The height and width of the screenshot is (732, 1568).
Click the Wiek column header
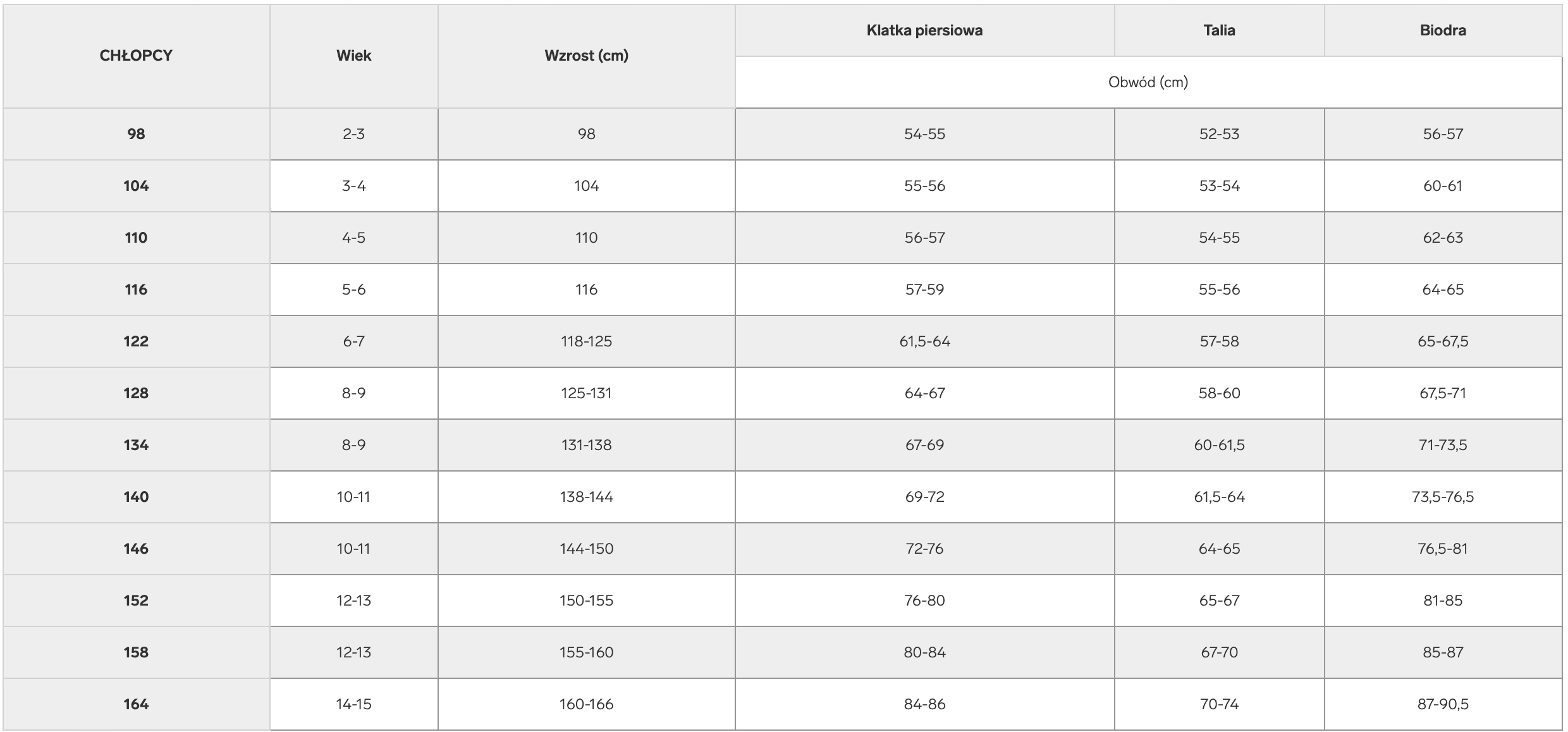click(x=353, y=56)
